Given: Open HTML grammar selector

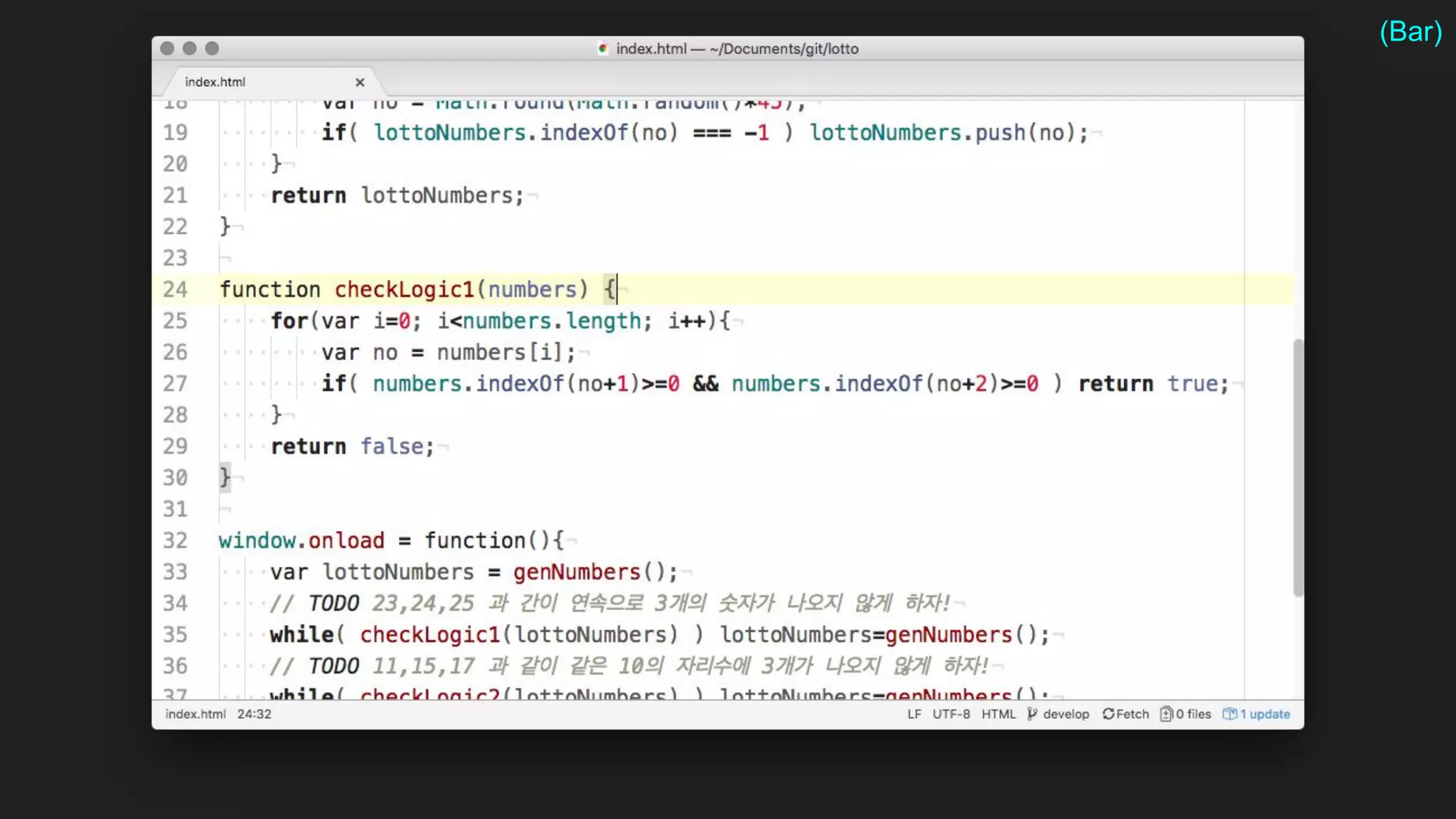Looking at the screenshot, I should 998,714.
